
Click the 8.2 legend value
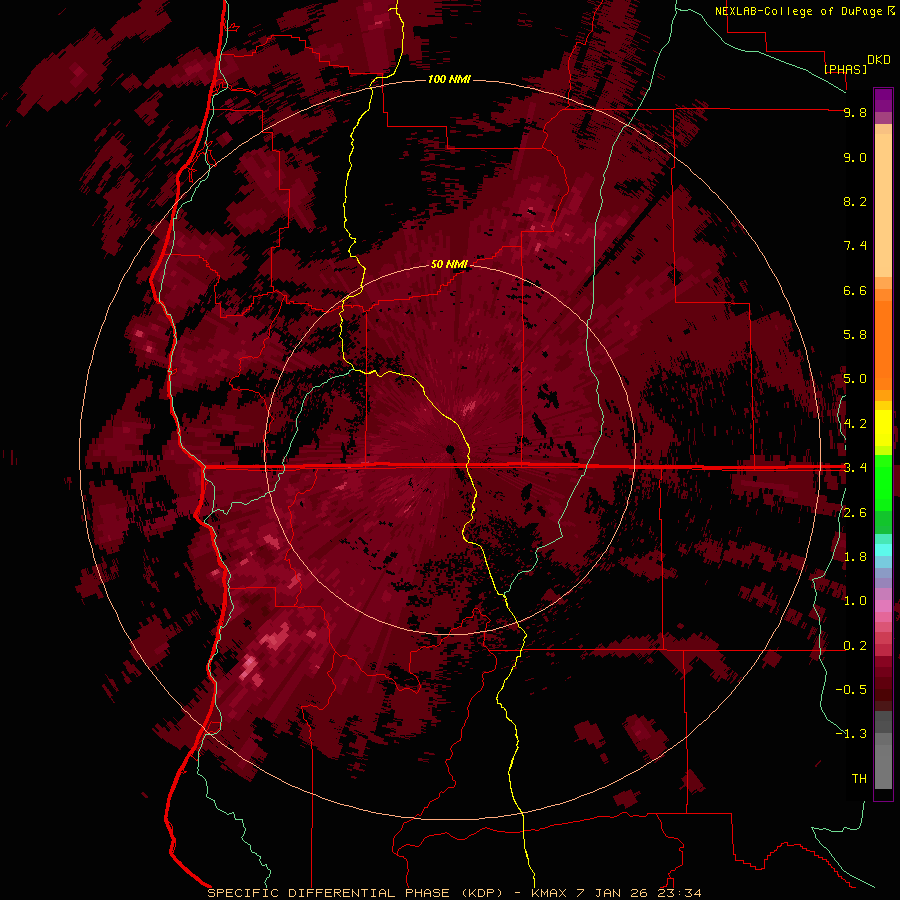pos(855,201)
